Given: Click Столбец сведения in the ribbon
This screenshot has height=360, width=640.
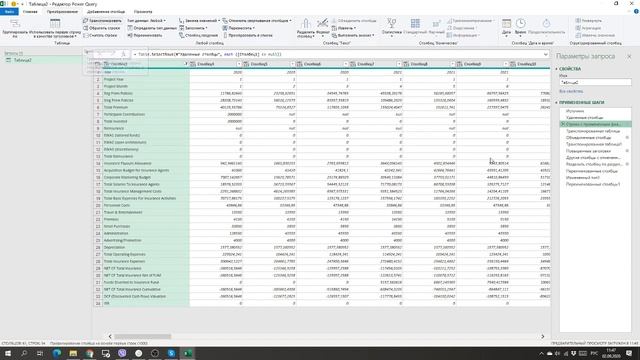Looking at the screenshot, I should point(198,36).
